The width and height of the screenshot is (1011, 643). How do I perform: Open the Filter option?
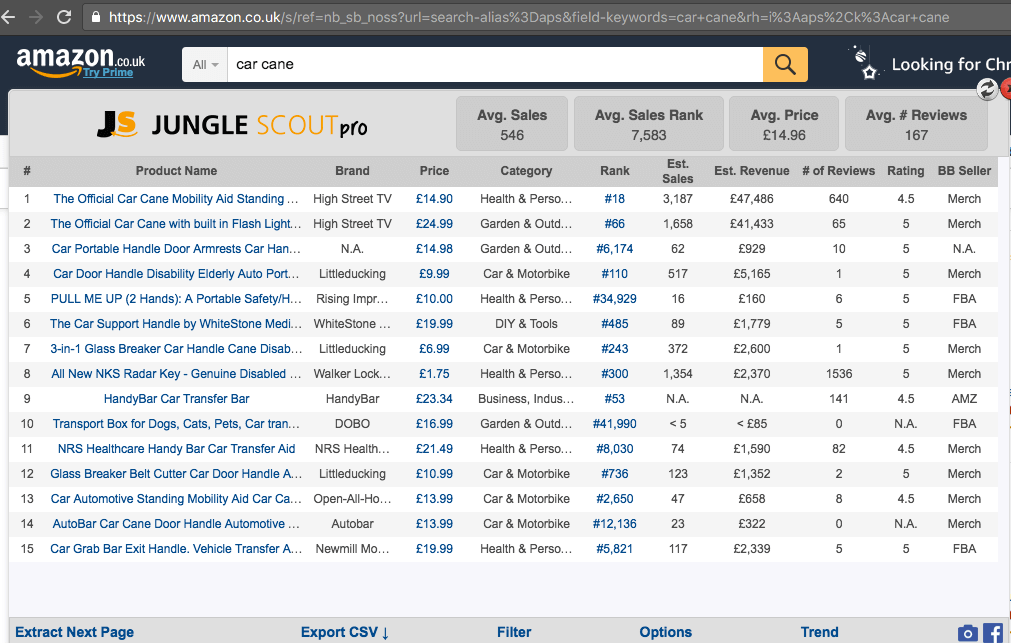click(x=514, y=632)
